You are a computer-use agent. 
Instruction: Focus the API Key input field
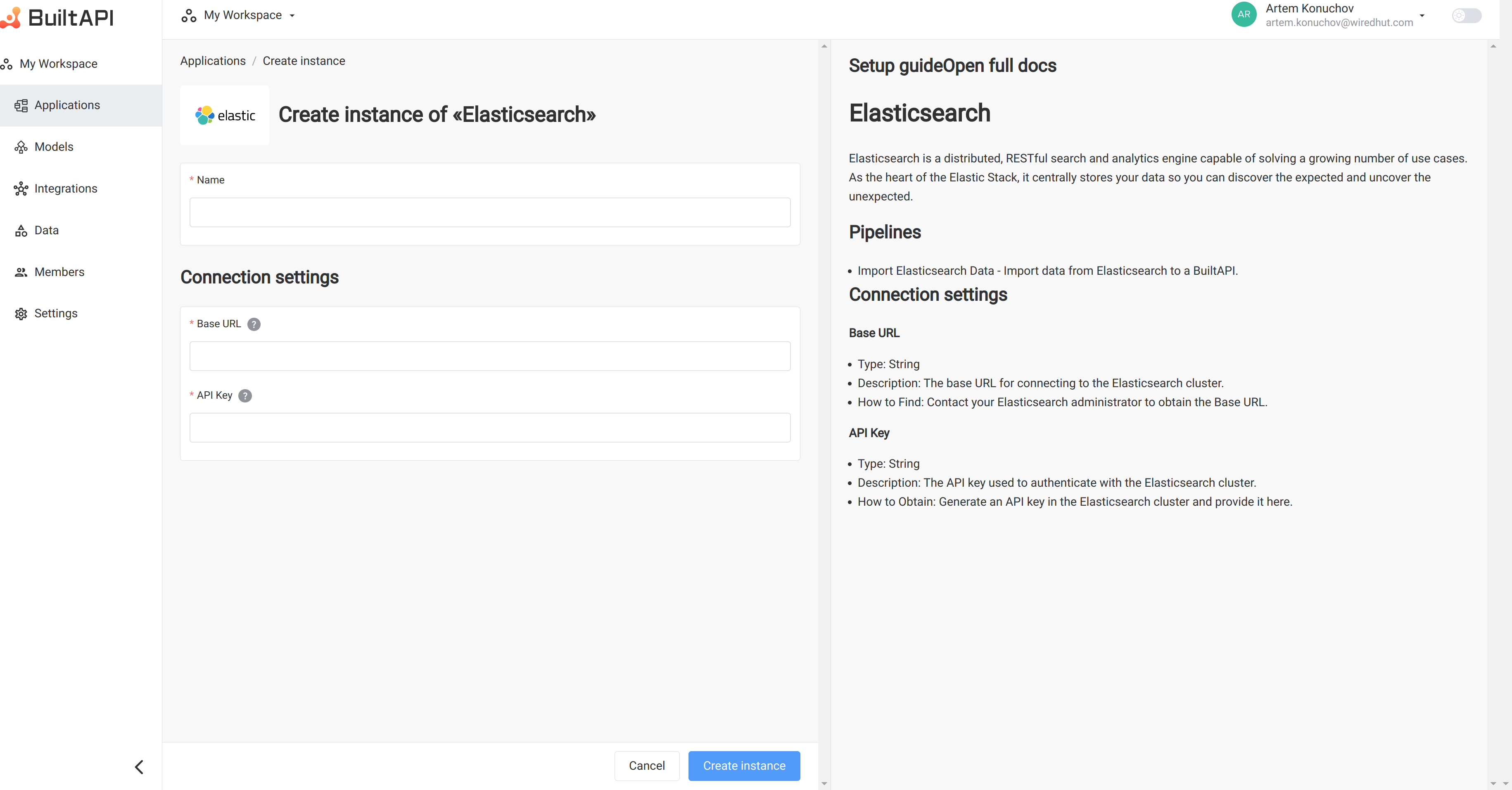click(489, 428)
